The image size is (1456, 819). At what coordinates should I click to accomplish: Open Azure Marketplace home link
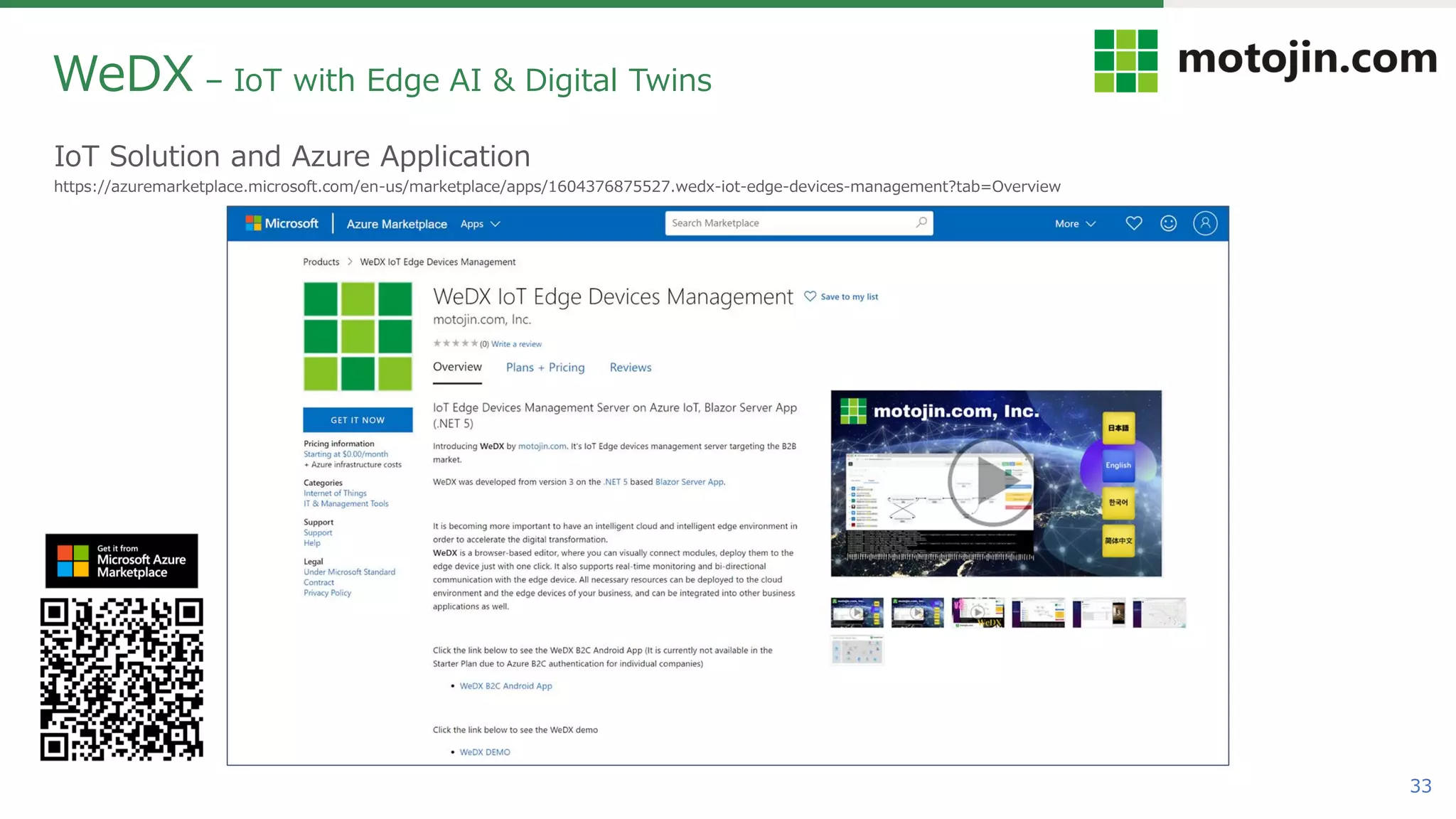397,224
